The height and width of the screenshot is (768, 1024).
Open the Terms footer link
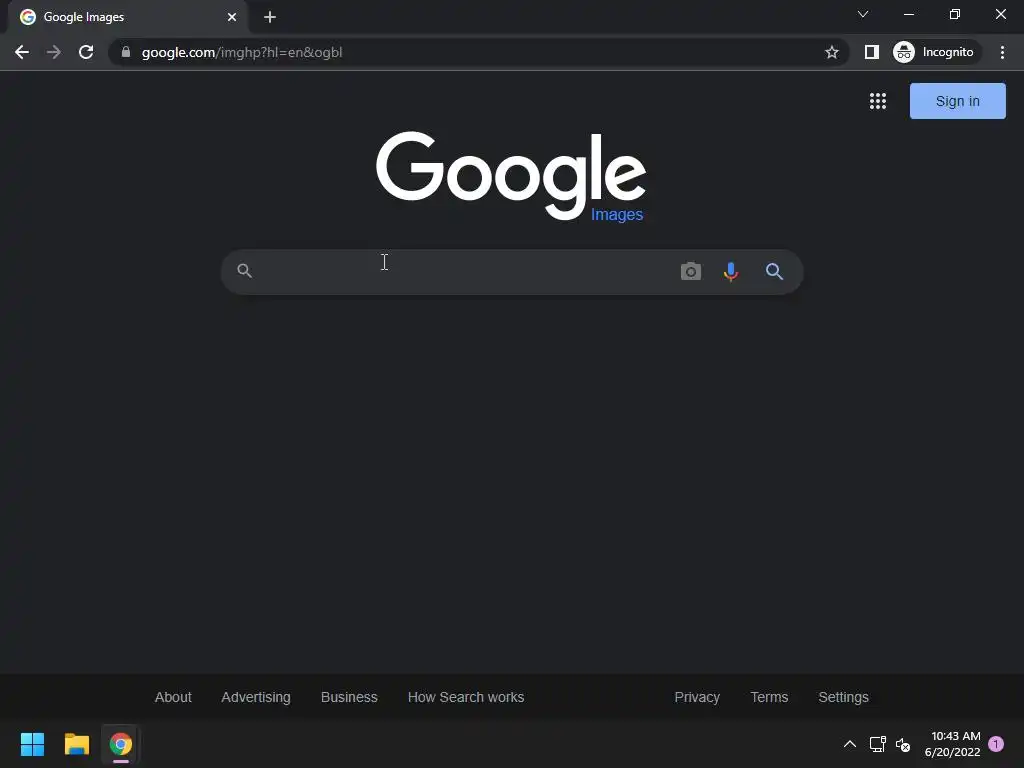point(769,697)
